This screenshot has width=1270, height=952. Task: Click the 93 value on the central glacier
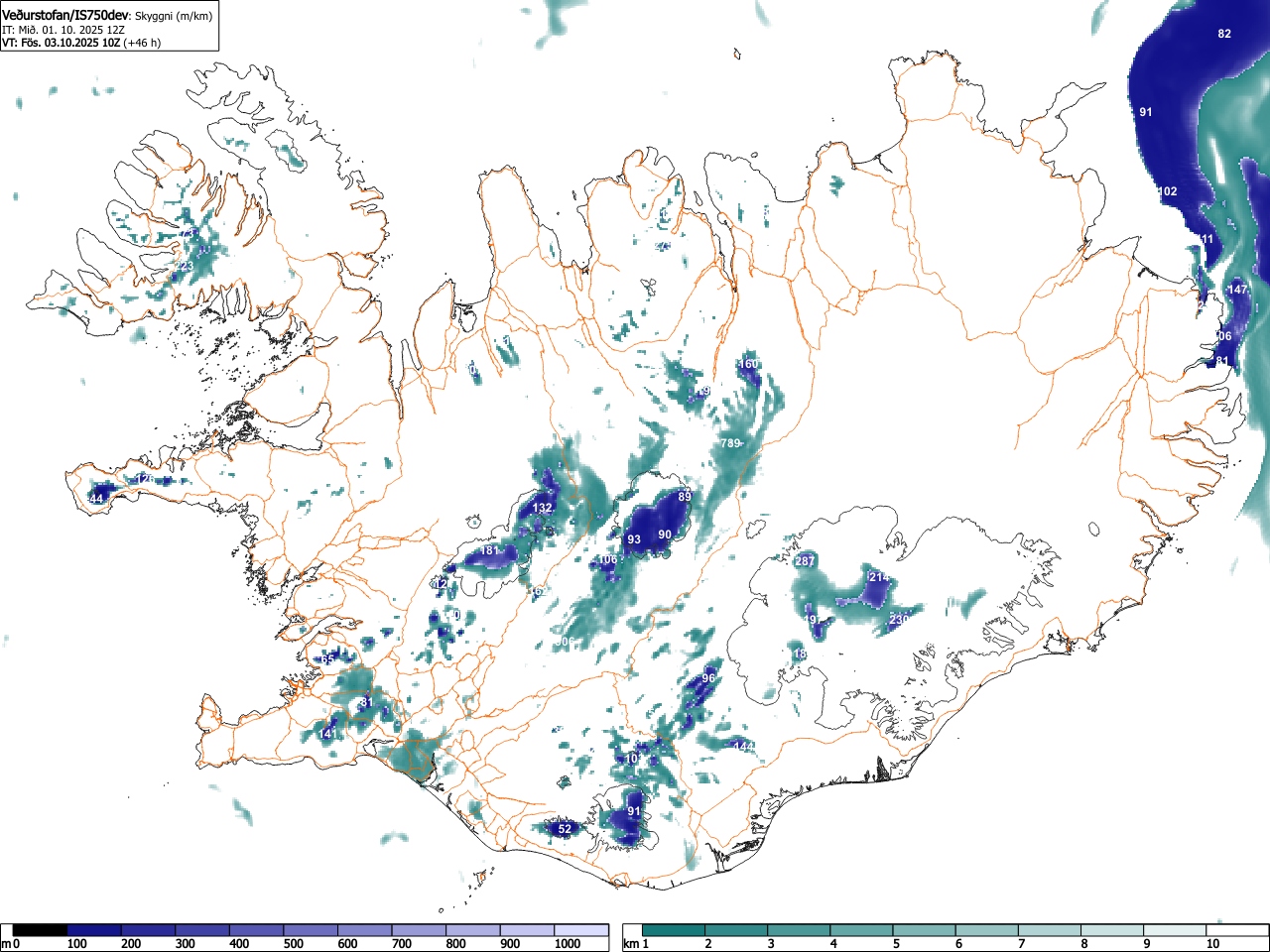[634, 539]
